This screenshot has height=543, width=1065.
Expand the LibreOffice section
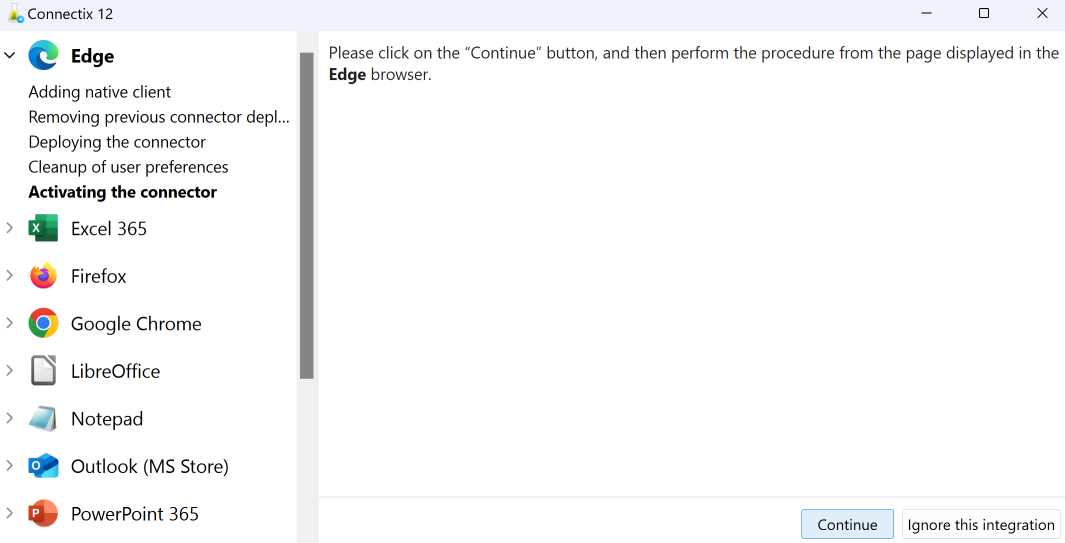coord(10,371)
